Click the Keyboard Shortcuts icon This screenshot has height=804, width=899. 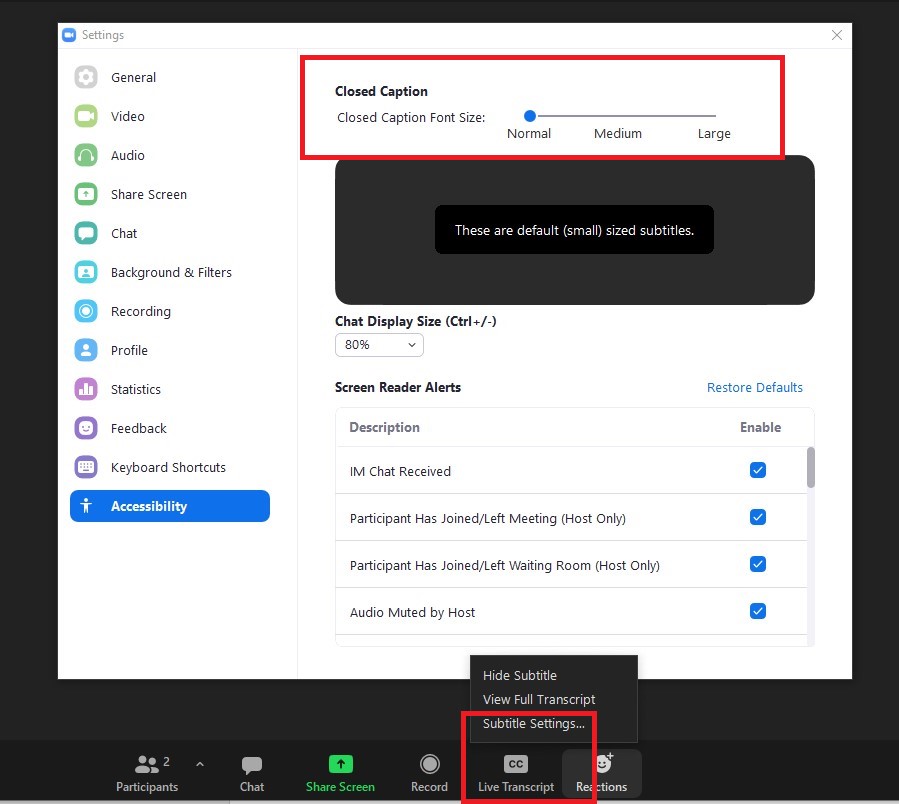tap(86, 467)
